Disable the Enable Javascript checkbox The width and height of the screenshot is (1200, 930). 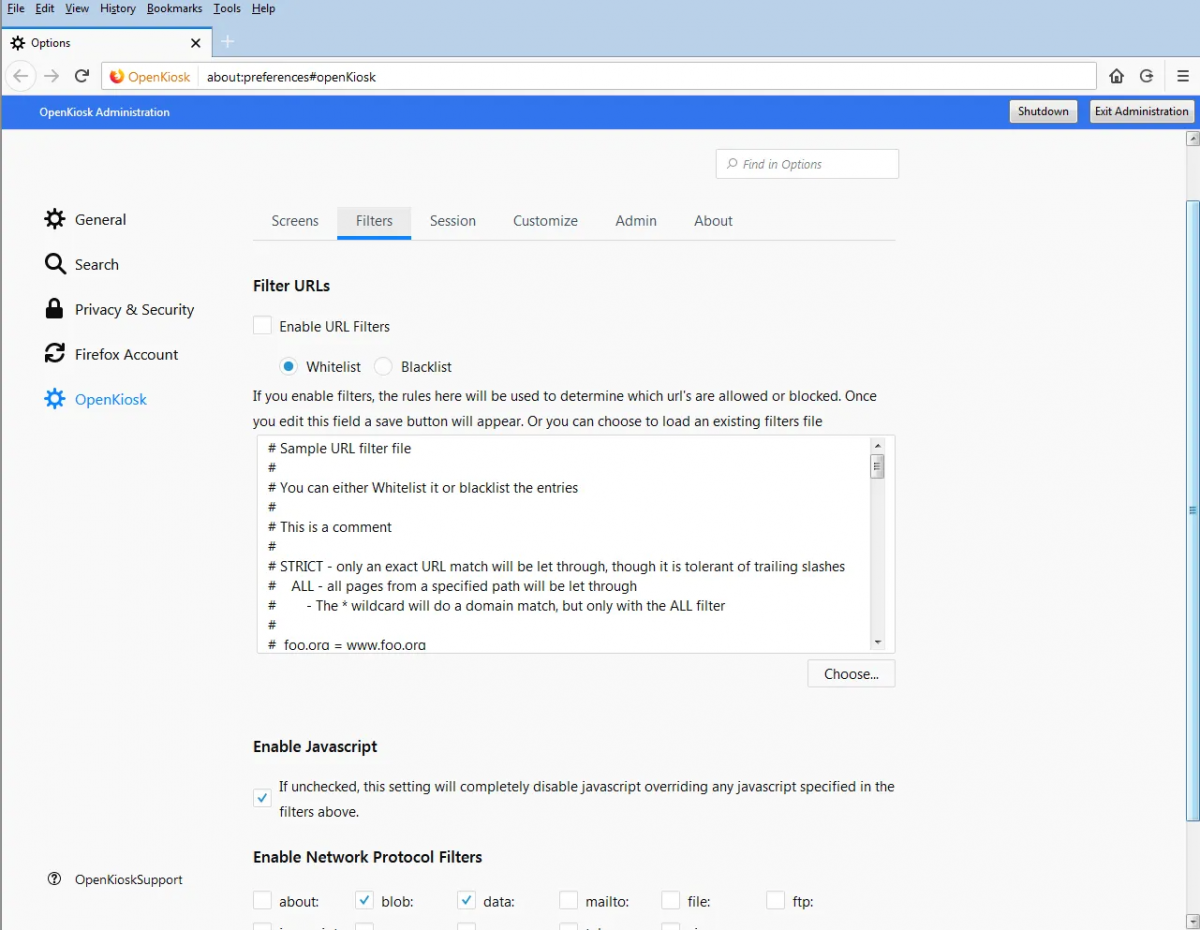point(262,798)
